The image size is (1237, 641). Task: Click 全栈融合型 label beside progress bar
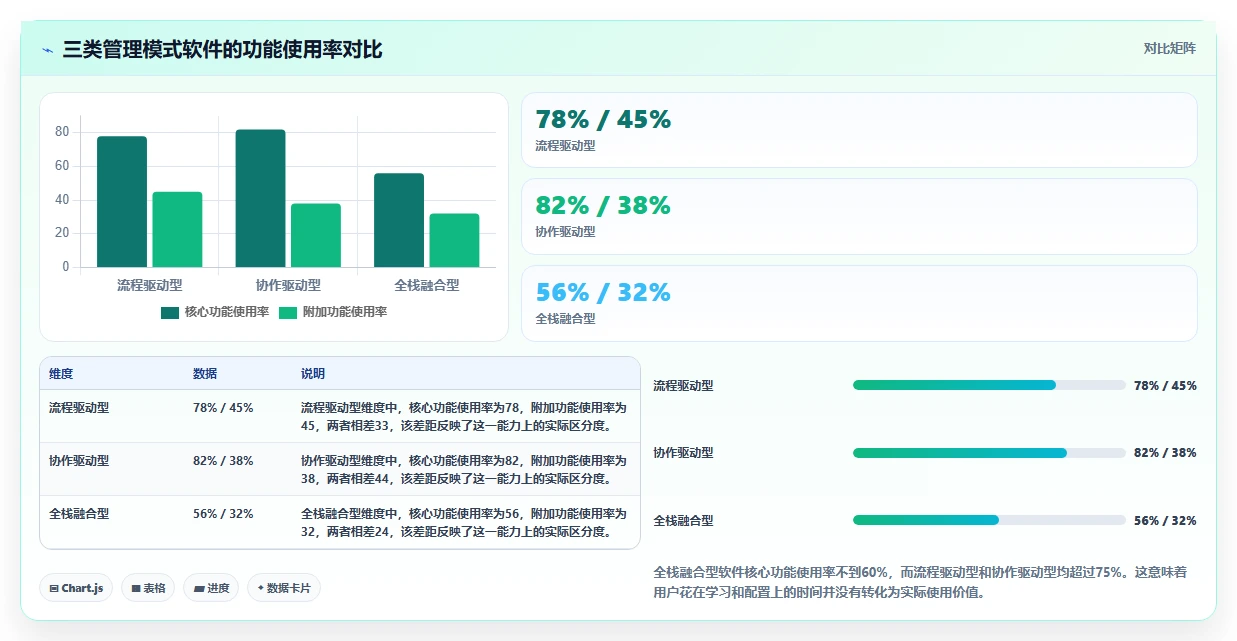pyautogui.click(x=683, y=520)
